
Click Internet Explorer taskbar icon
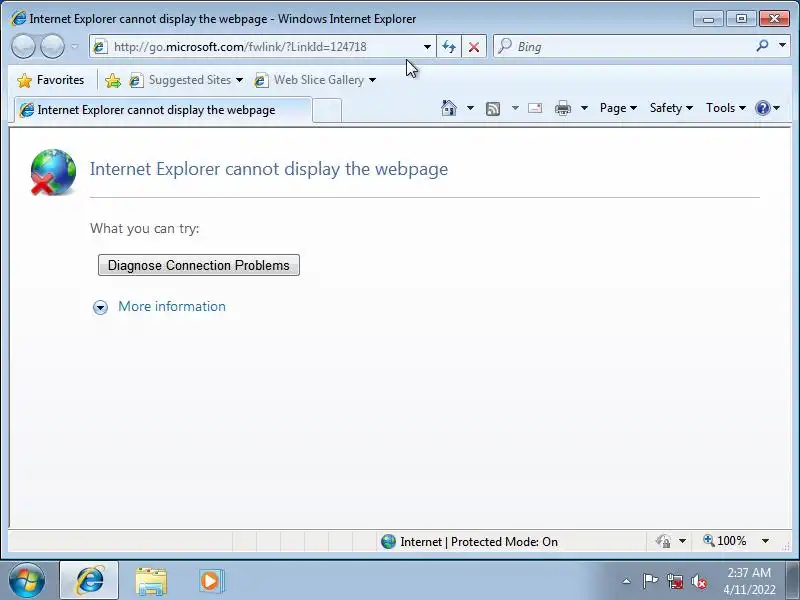(89, 581)
